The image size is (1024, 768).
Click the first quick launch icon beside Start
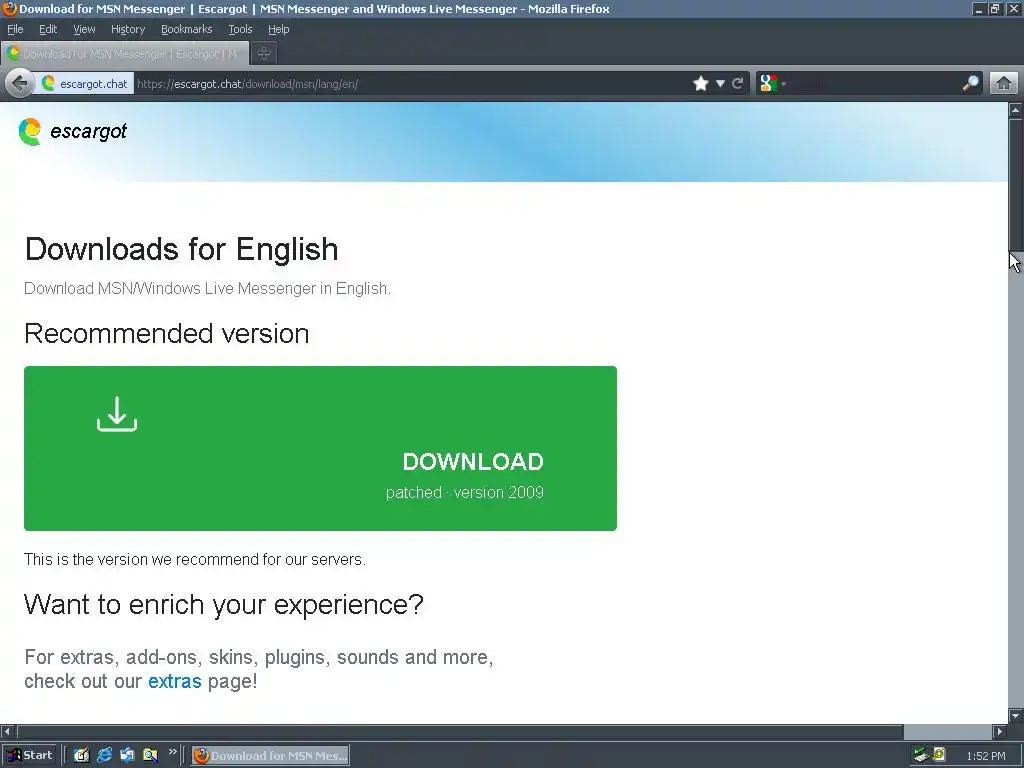[81, 756]
